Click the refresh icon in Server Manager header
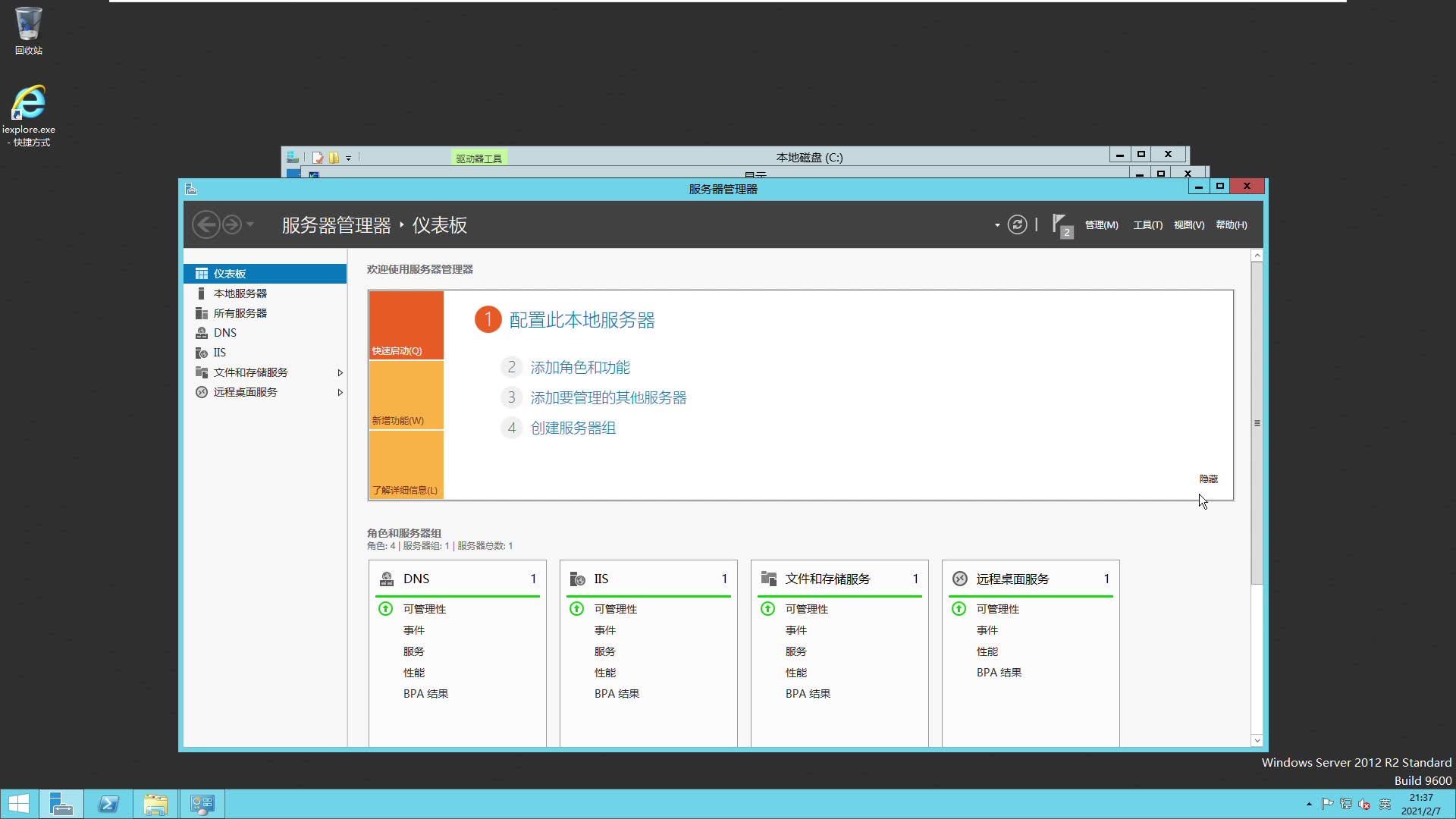The height and width of the screenshot is (819, 1456). click(1017, 224)
